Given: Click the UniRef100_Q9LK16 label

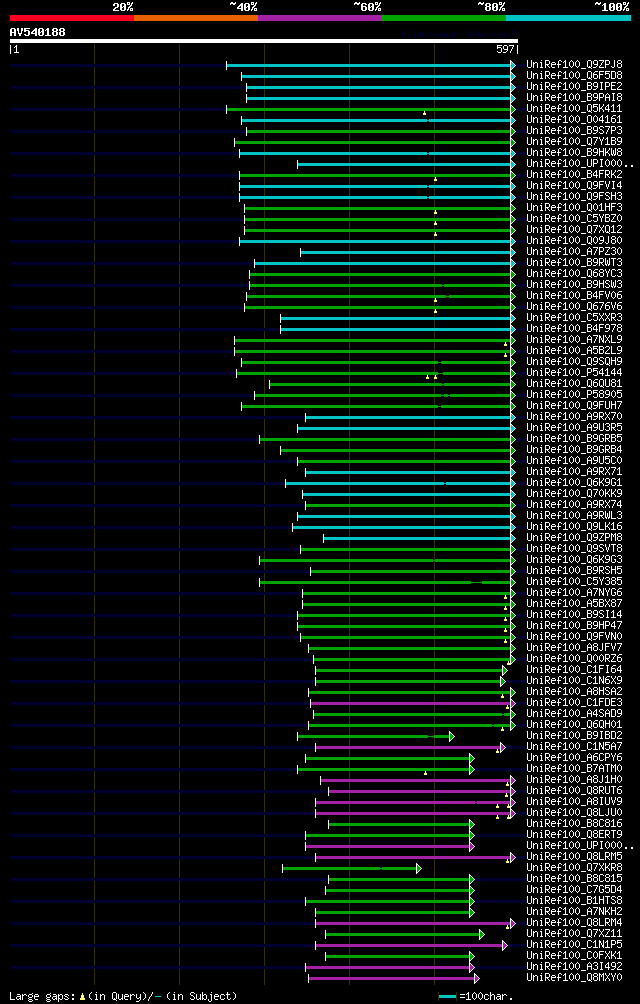Looking at the screenshot, I should (574, 526).
